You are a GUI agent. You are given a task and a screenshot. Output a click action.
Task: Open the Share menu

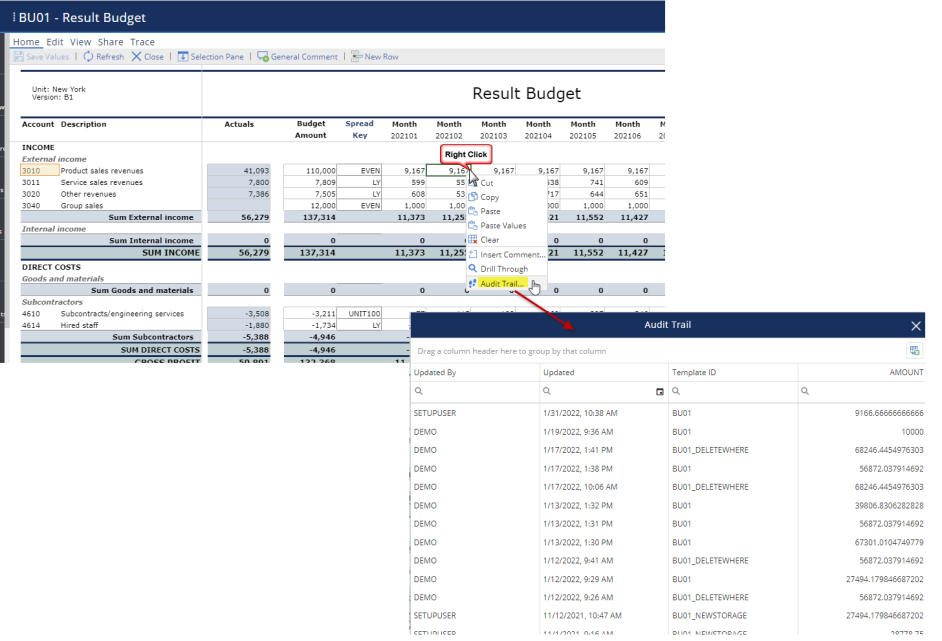[x=110, y=42]
